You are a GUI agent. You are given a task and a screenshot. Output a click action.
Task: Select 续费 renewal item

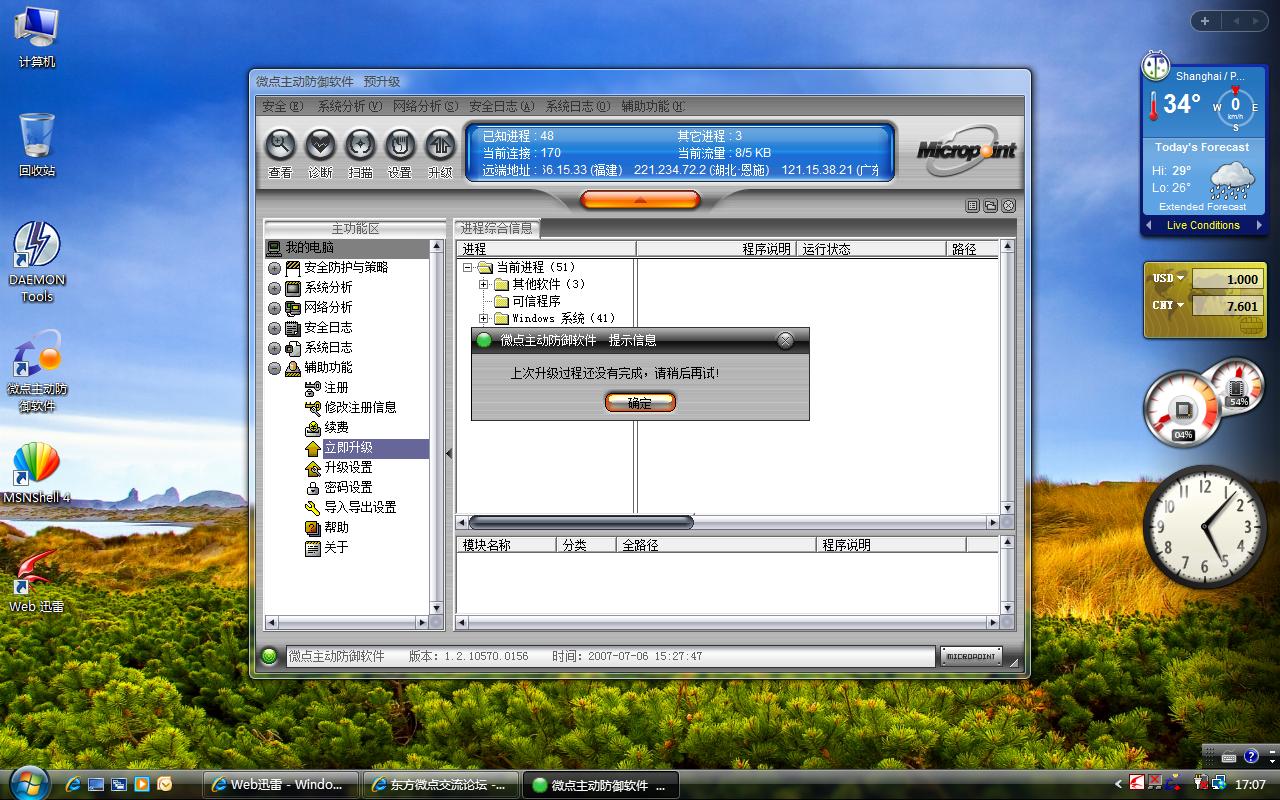coord(336,427)
